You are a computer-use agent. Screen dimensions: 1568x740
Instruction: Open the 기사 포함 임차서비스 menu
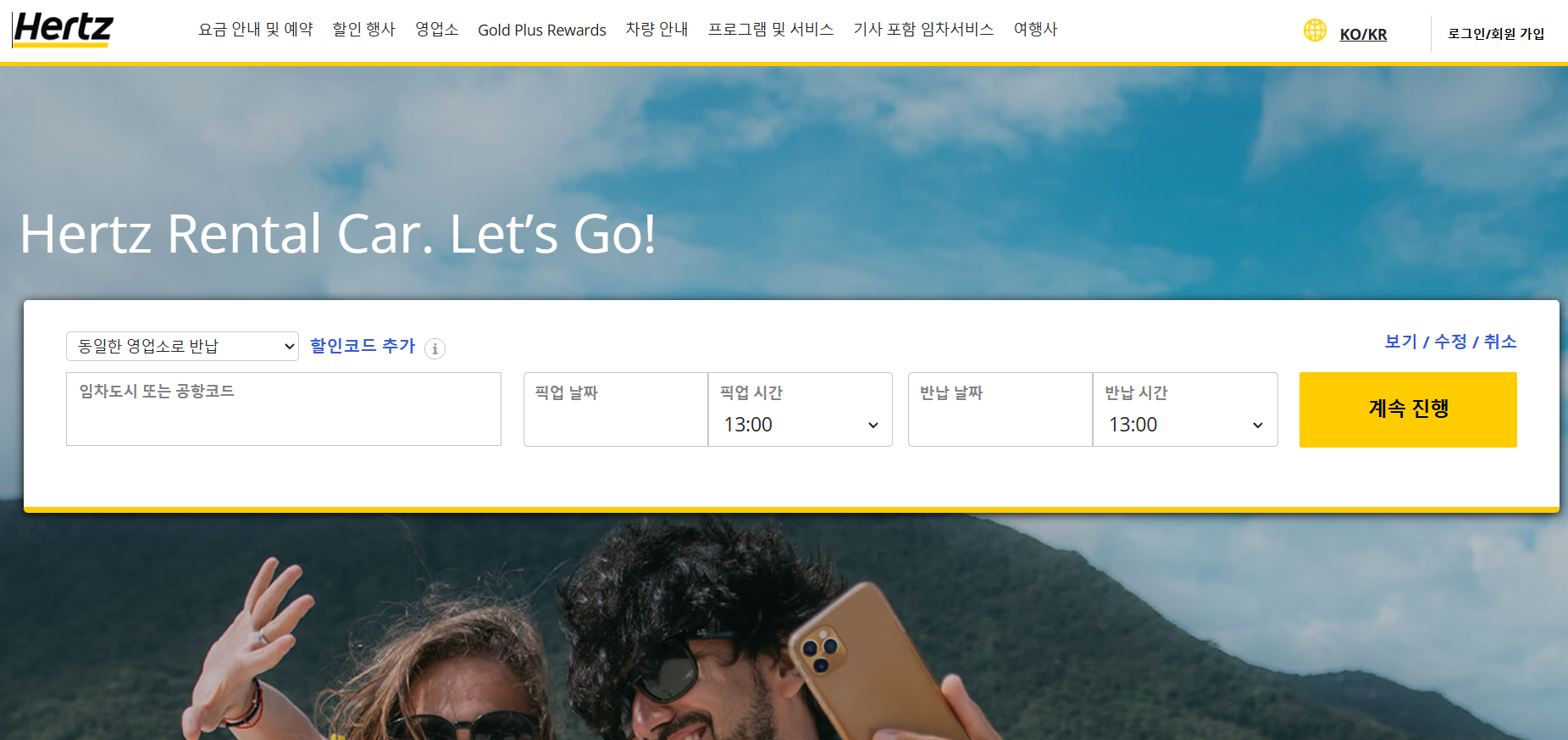coord(923,30)
